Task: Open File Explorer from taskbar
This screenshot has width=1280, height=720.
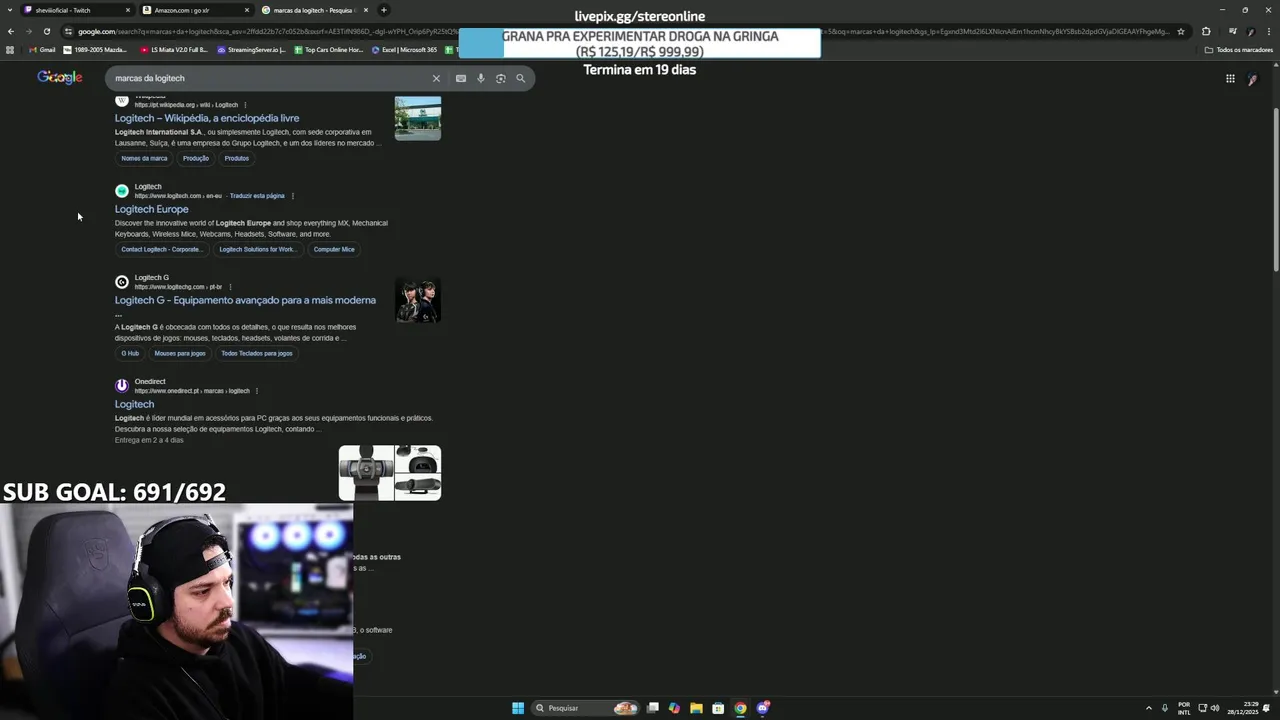Action: (x=696, y=708)
